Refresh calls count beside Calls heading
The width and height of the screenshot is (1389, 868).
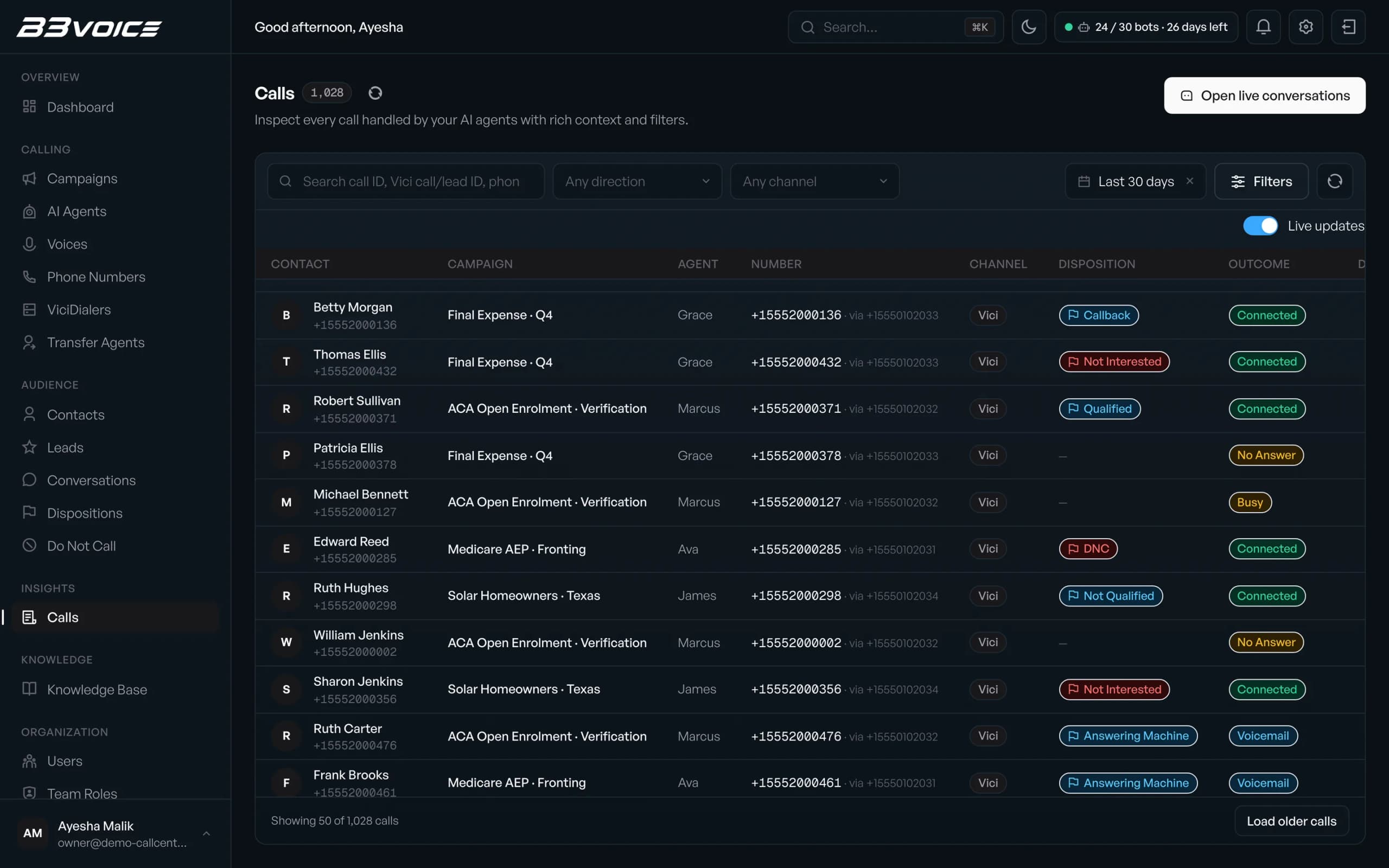(x=375, y=93)
